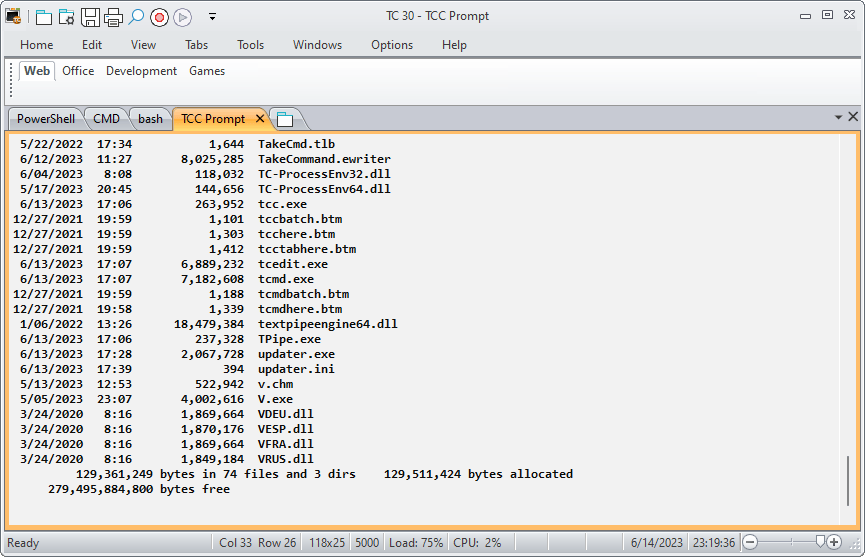The image size is (865, 557).
Task: Open the Tools menu
Action: pos(250,45)
